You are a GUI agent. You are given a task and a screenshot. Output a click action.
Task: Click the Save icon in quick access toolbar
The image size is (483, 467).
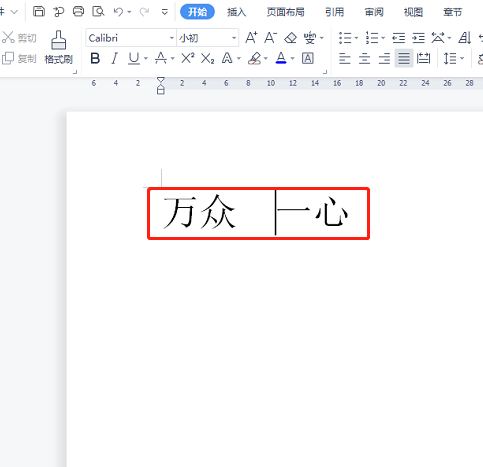point(39,12)
